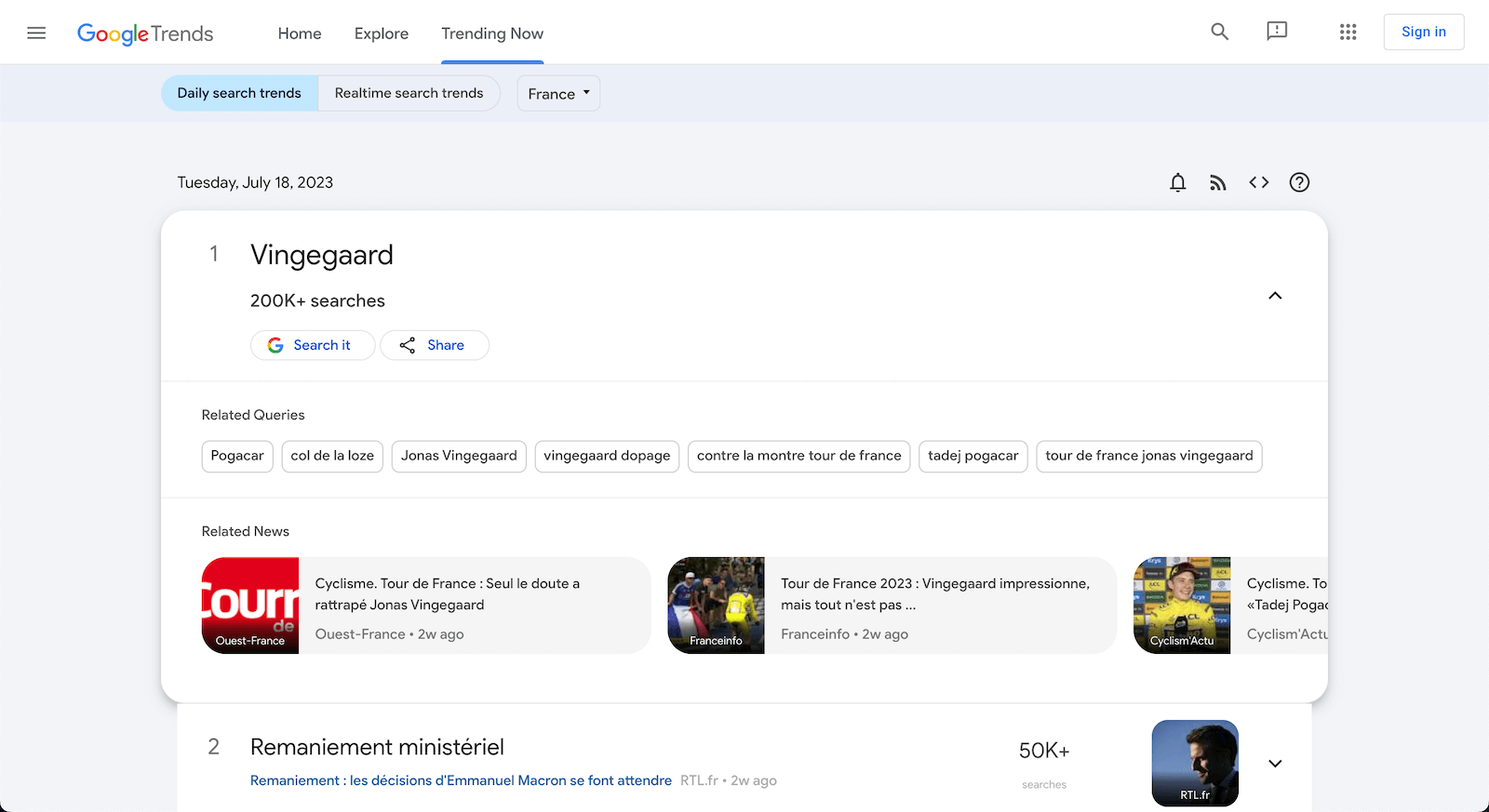Open the search magnifier icon

coord(1220,32)
